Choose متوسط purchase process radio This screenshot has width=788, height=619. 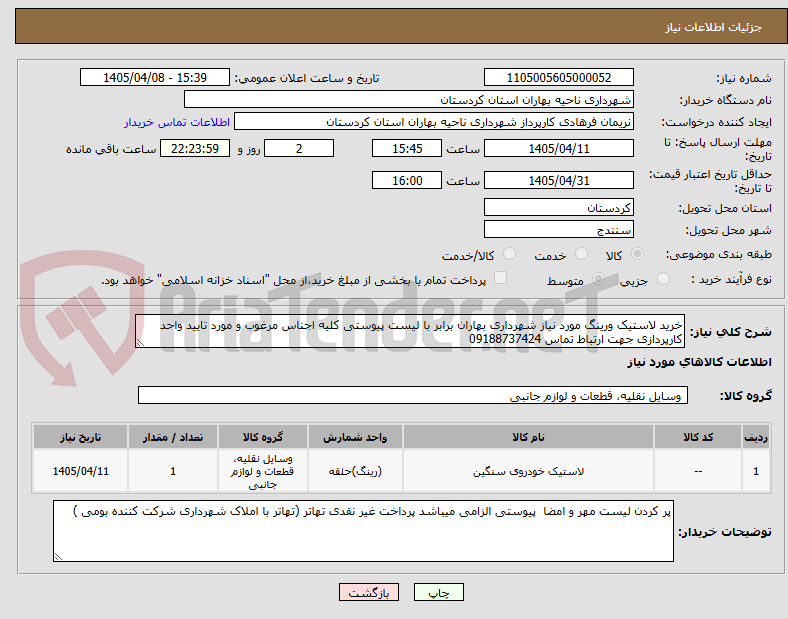[x=598, y=278]
